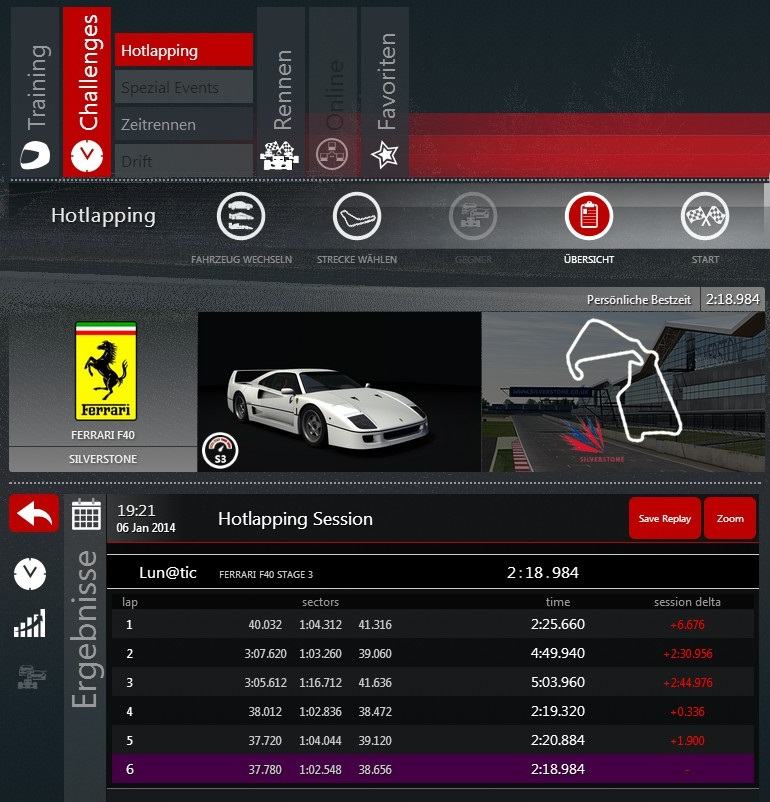Click the Persönliche Bestzeit value 2:18.984
The image size is (770, 802).
pyautogui.click(x=733, y=299)
